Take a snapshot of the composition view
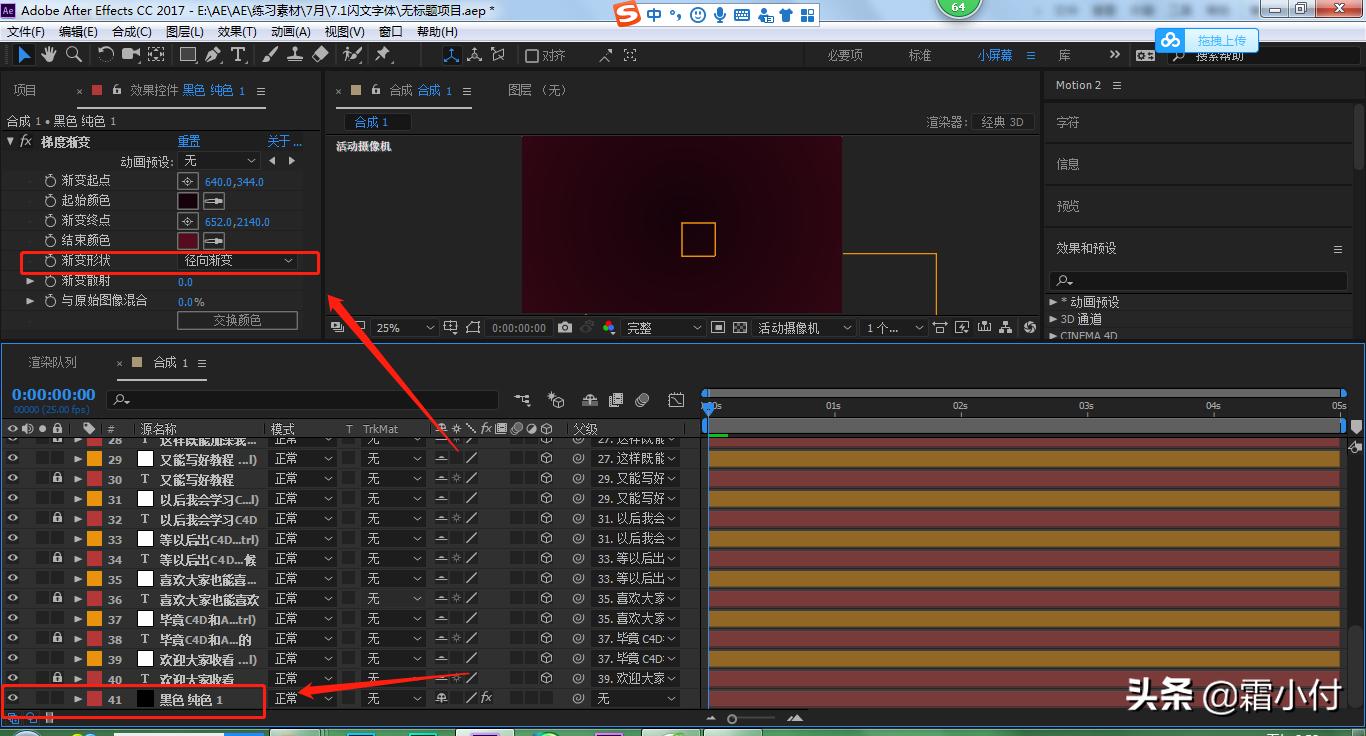The width and height of the screenshot is (1366, 736). pyautogui.click(x=566, y=327)
